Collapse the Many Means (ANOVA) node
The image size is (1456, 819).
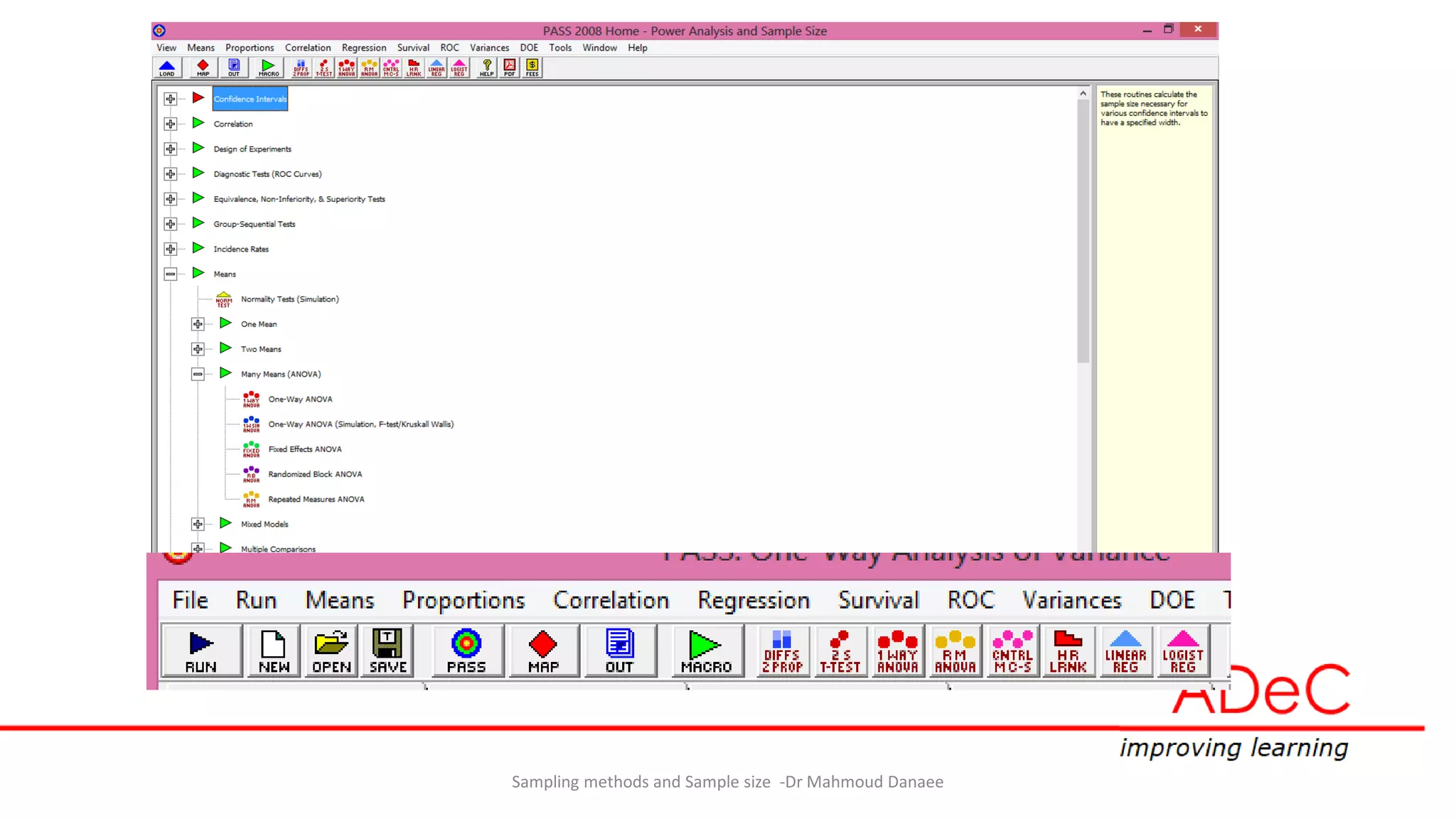coord(198,374)
